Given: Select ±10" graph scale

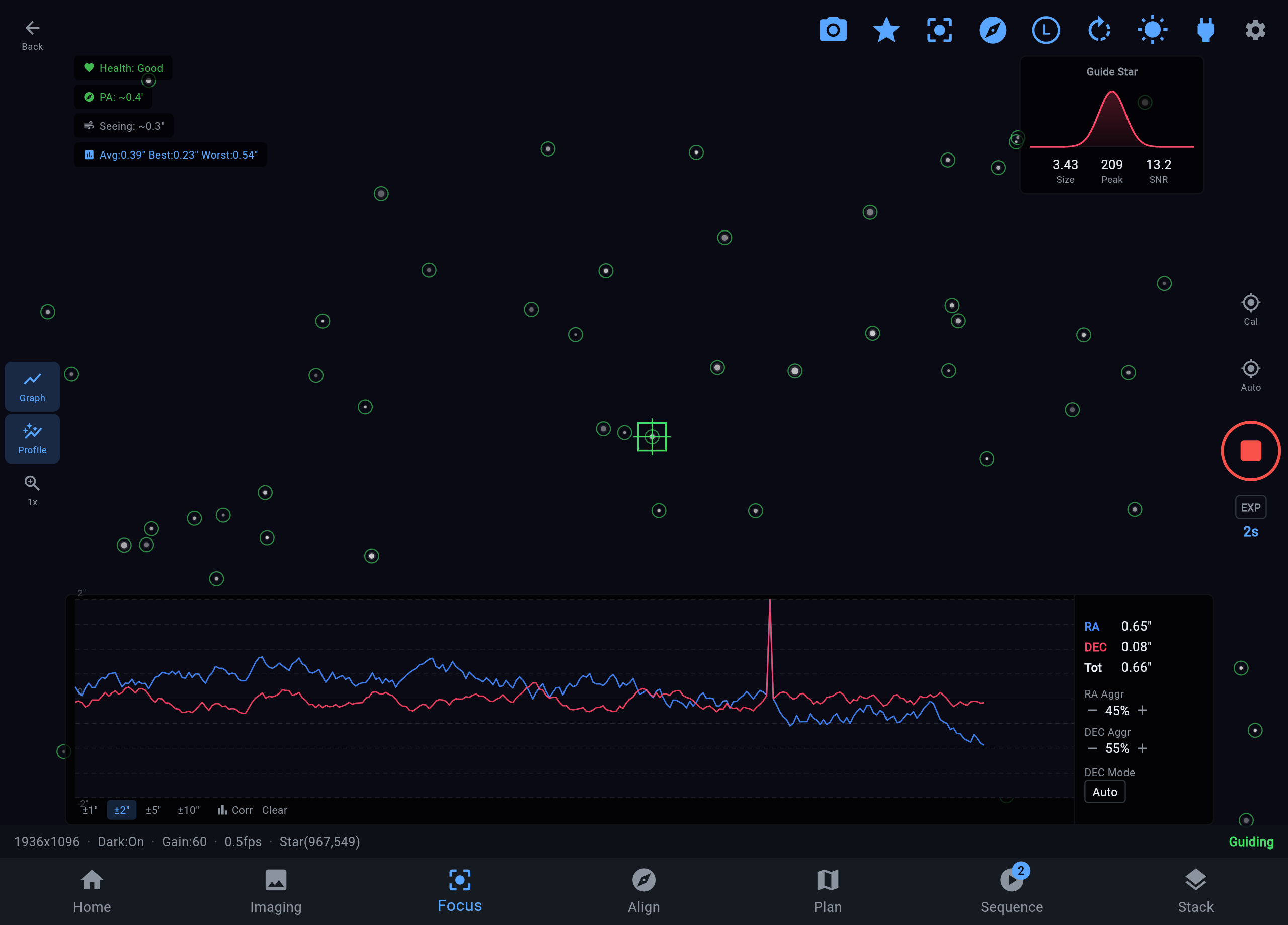Looking at the screenshot, I should coord(188,810).
